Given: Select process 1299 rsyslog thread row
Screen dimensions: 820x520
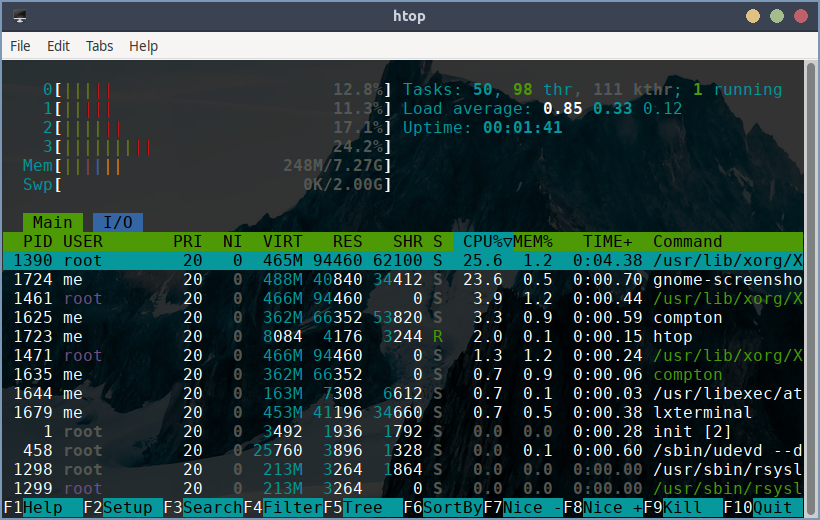Looking at the screenshot, I should [403, 489].
